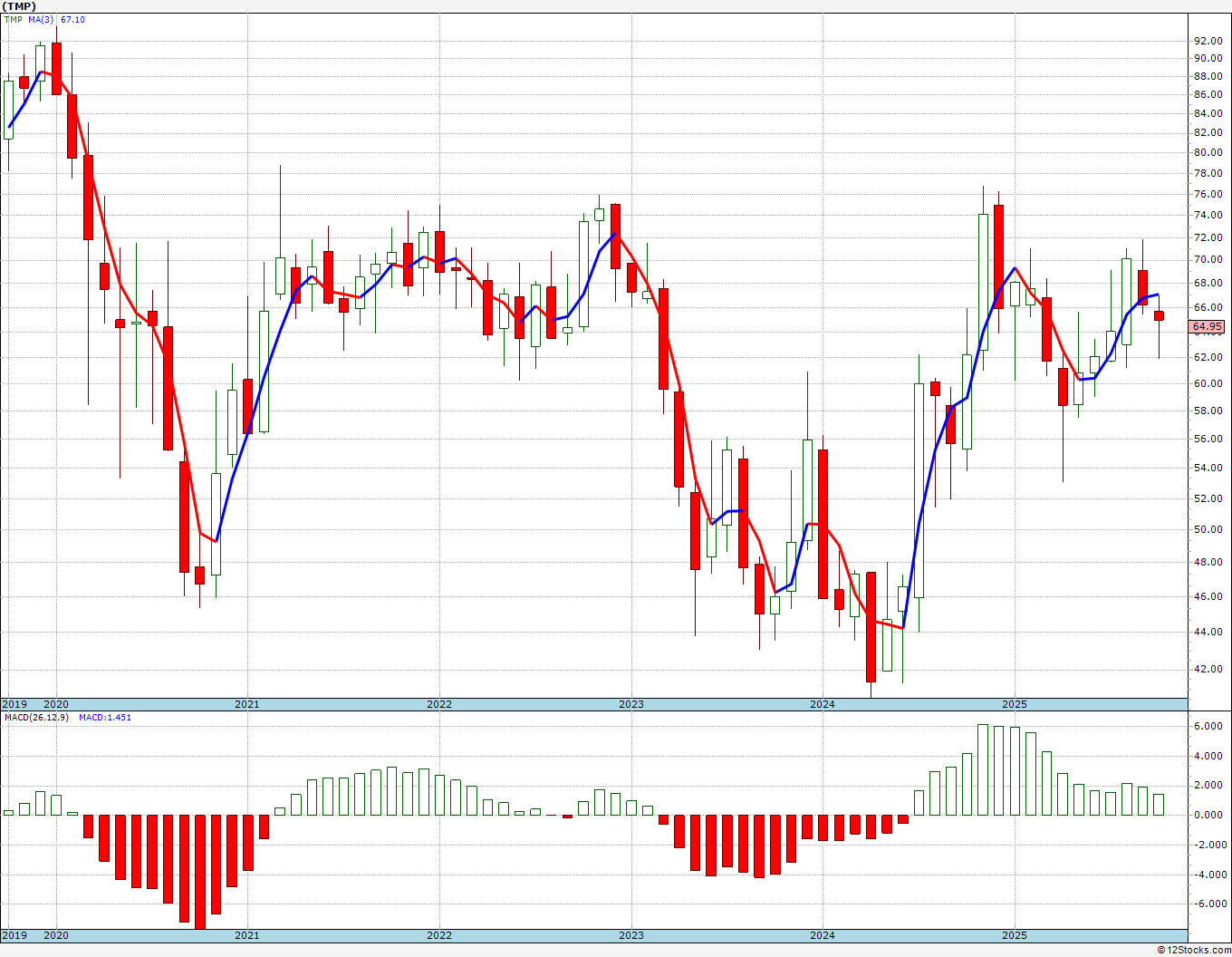The height and width of the screenshot is (957, 1232).
Task: Click the 84.00 price axis label
Action: click(x=1208, y=113)
